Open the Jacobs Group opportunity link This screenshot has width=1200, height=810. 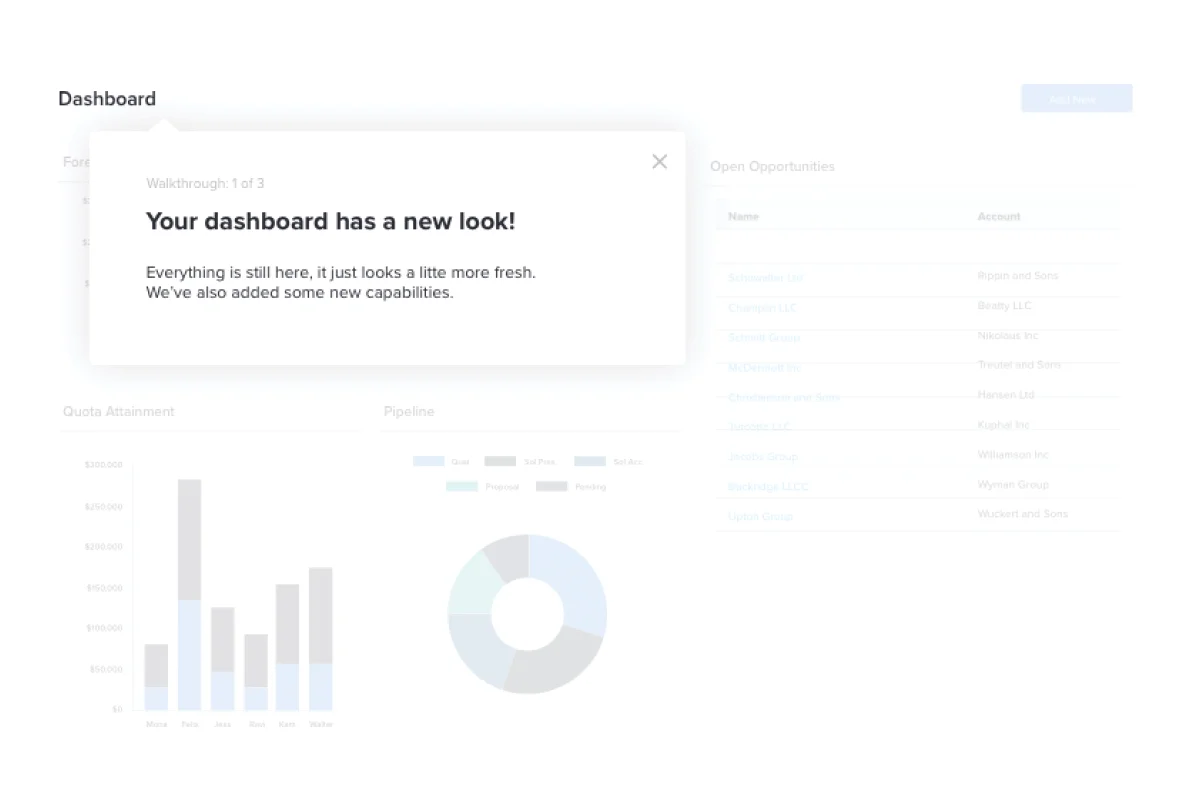pyautogui.click(x=763, y=457)
